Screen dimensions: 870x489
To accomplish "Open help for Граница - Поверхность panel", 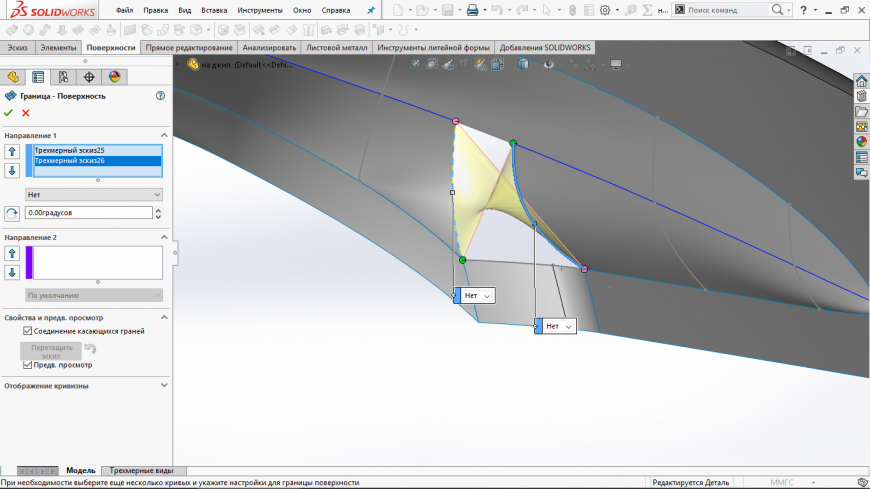I will 160,96.
